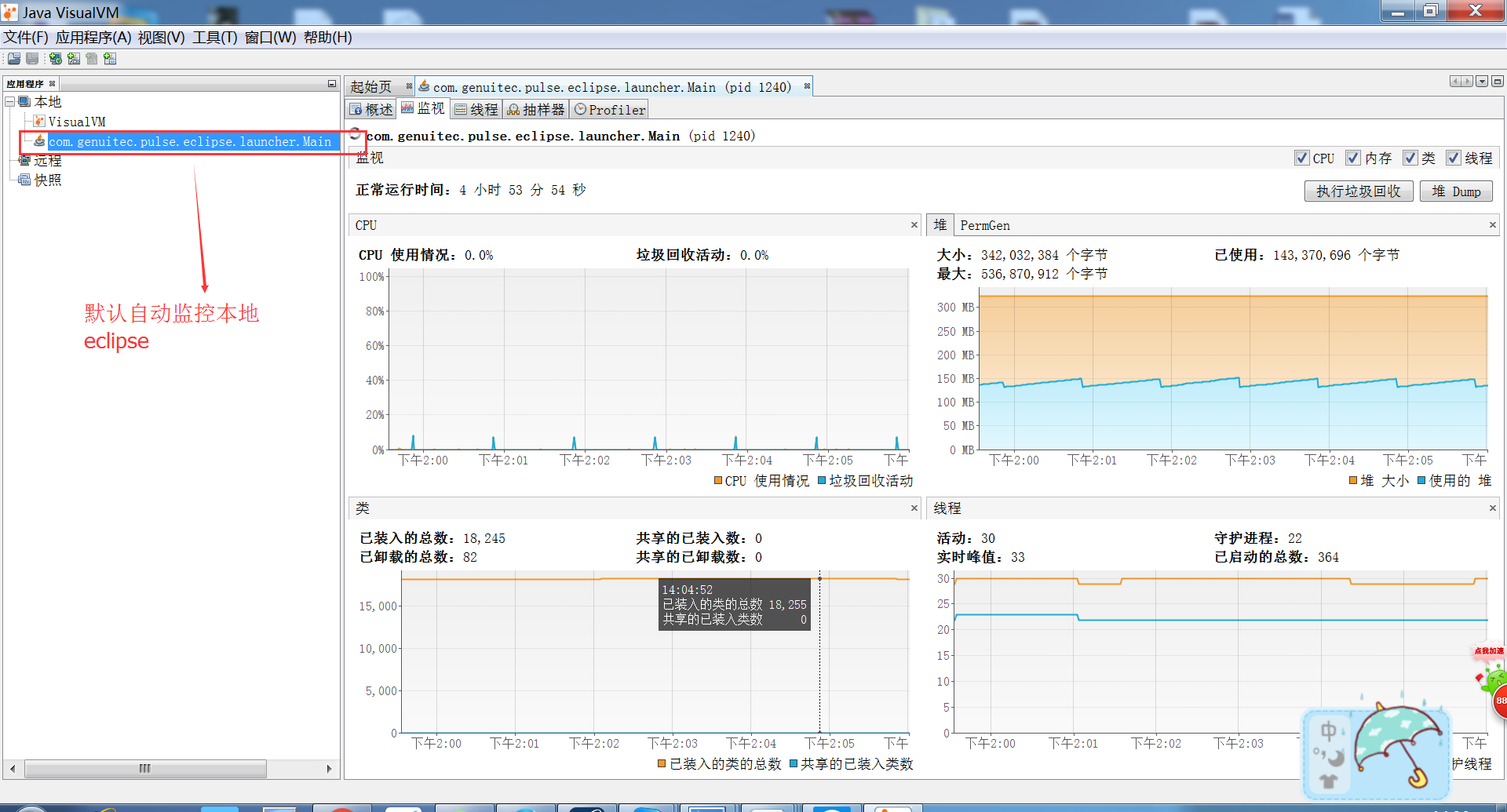This screenshot has width=1507, height=812.
Task: Click blue 共享的已装入类数 legend swatch
Action: pyautogui.click(x=794, y=764)
